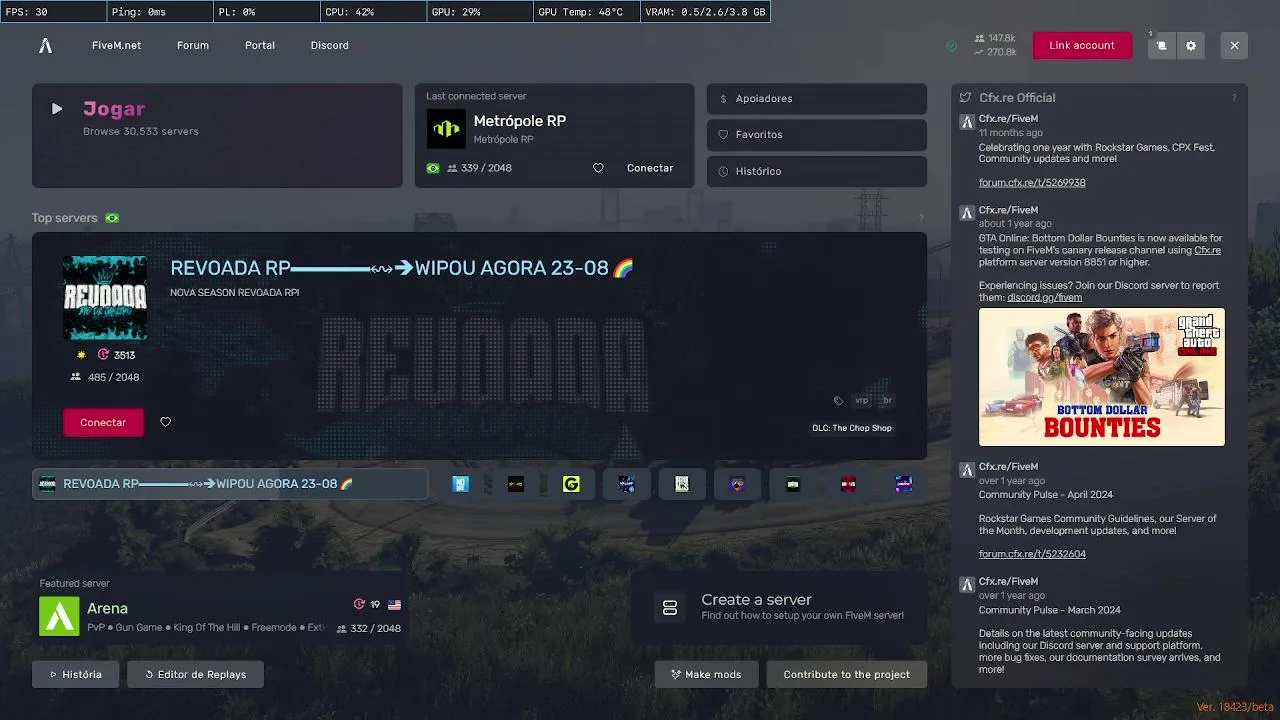This screenshot has height=720, width=1280.
Task: Click the Bottom Dollar Bounties image
Action: 1102,376
